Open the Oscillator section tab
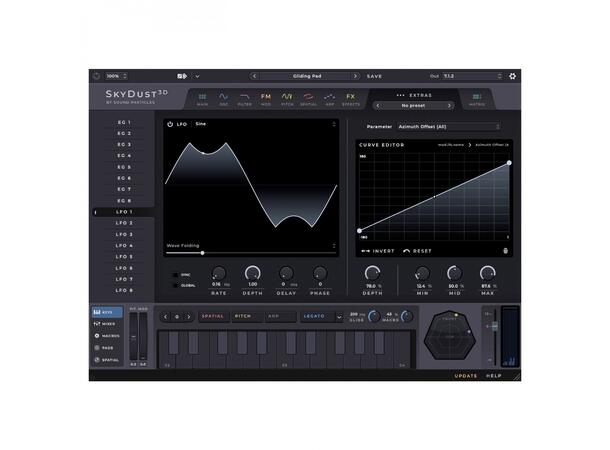Screen dimensions: 610x450 coord(223,99)
